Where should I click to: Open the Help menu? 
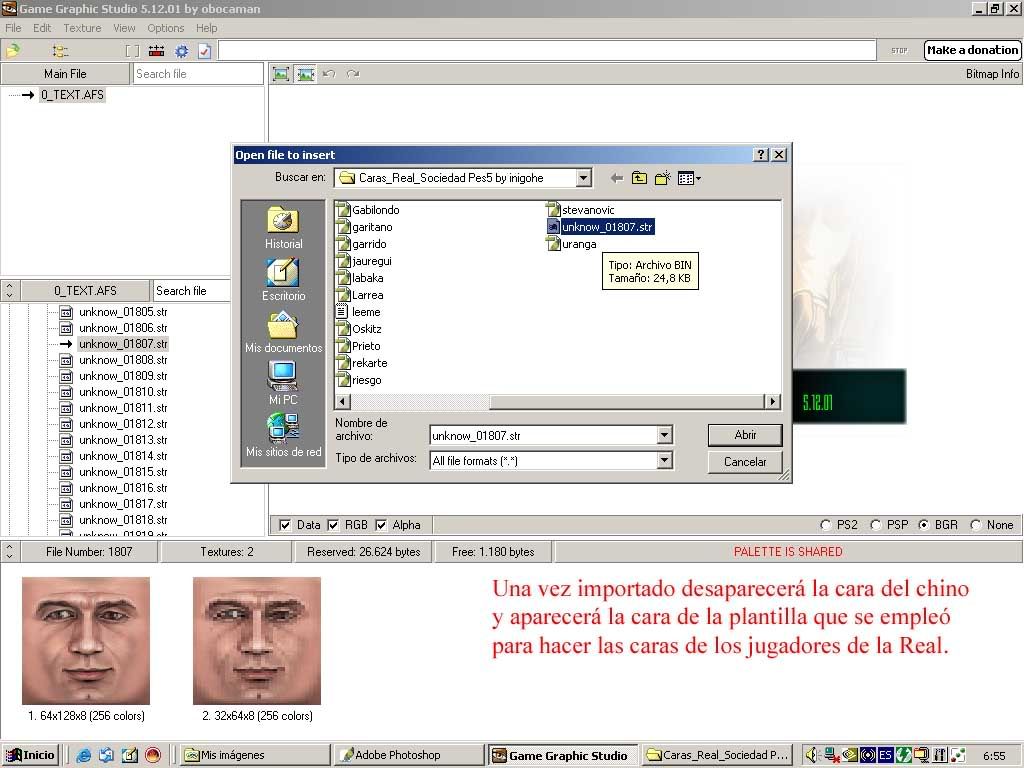coord(206,28)
